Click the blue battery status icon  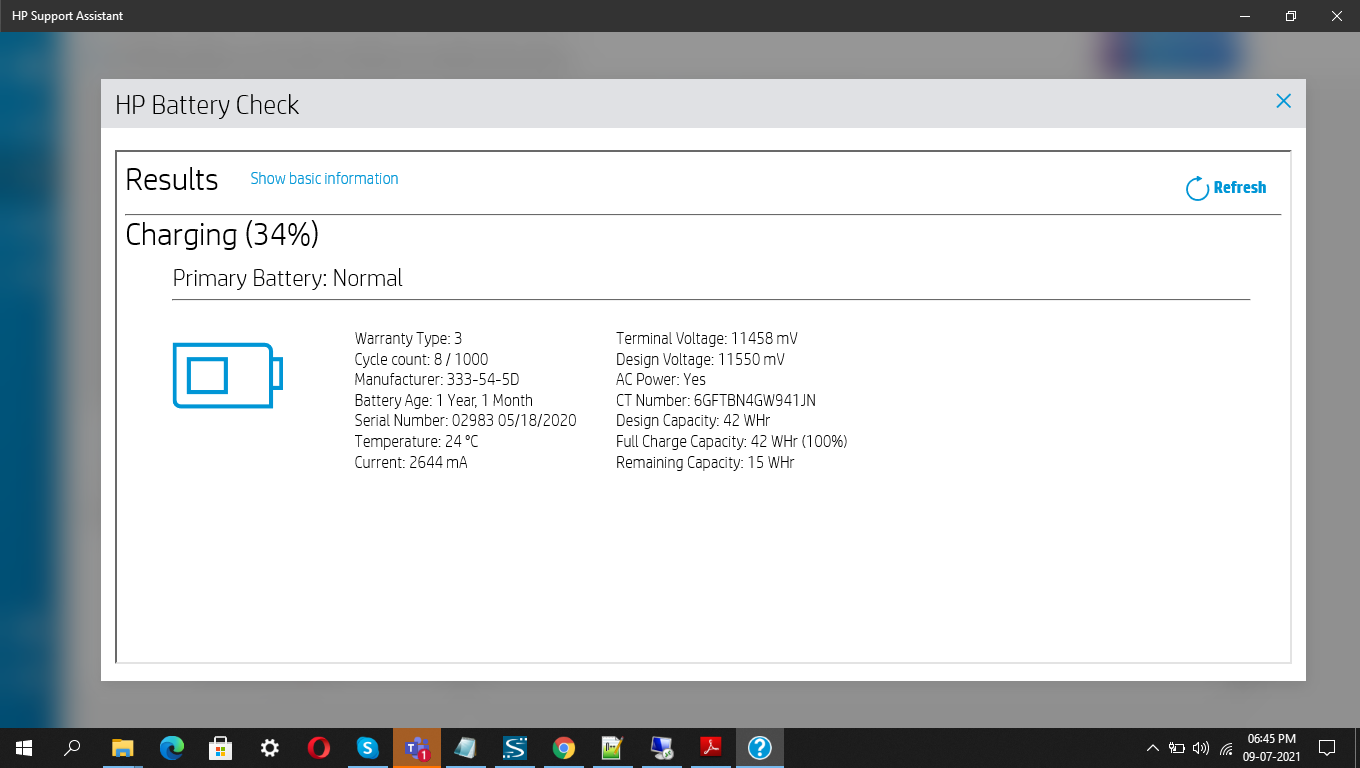tap(228, 375)
